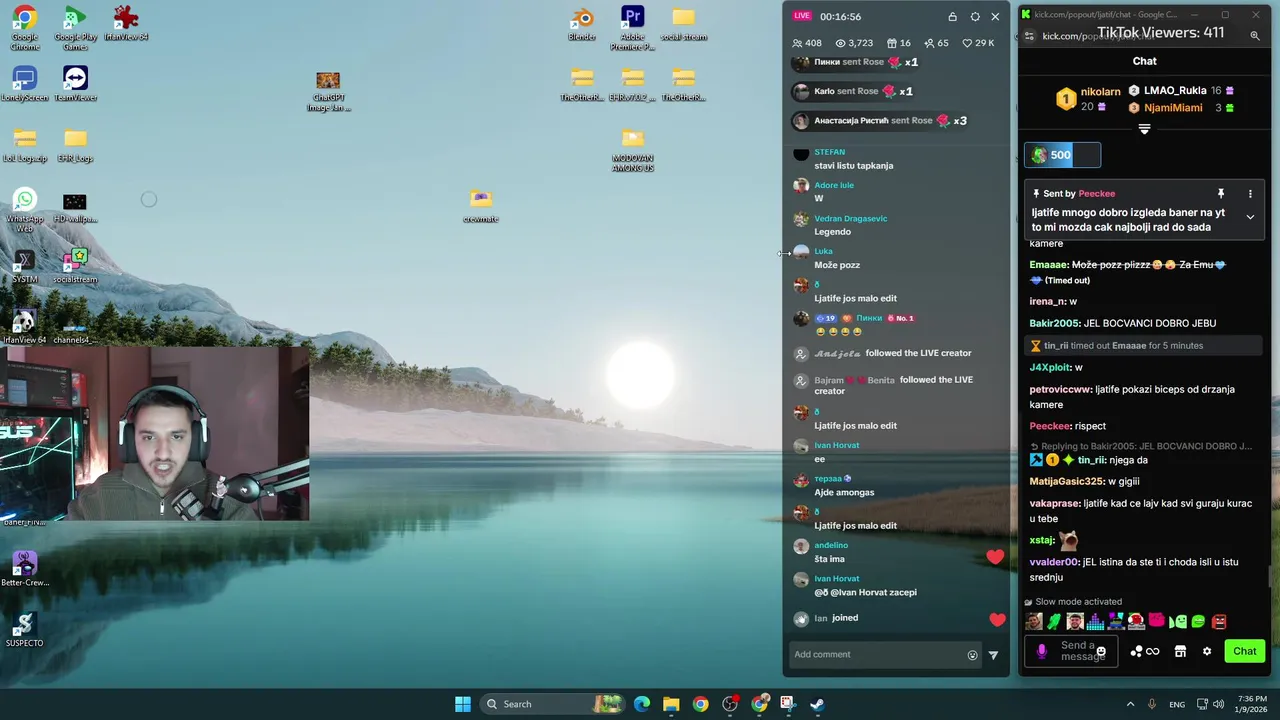
Task: Open Kick chat emote picker smiley
Action: coord(1101,652)
